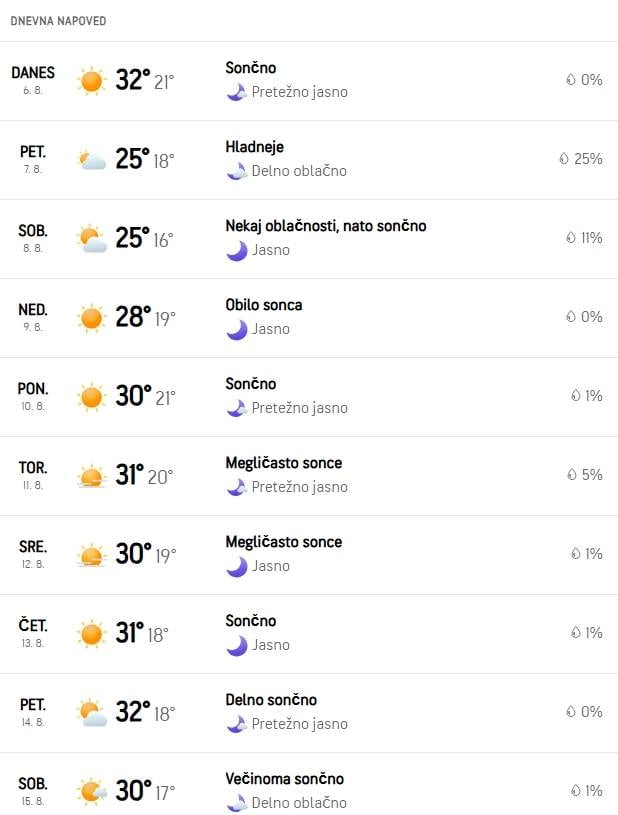Open the Pon. 10. 8. forecast row
The width and height of the screenshot is (618, 815).
pos(309,397)
